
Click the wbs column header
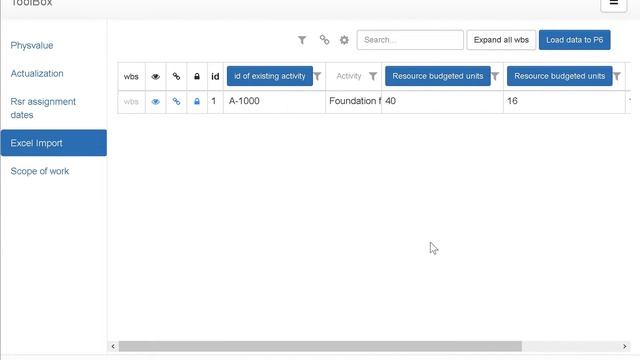tap(131, 77)
